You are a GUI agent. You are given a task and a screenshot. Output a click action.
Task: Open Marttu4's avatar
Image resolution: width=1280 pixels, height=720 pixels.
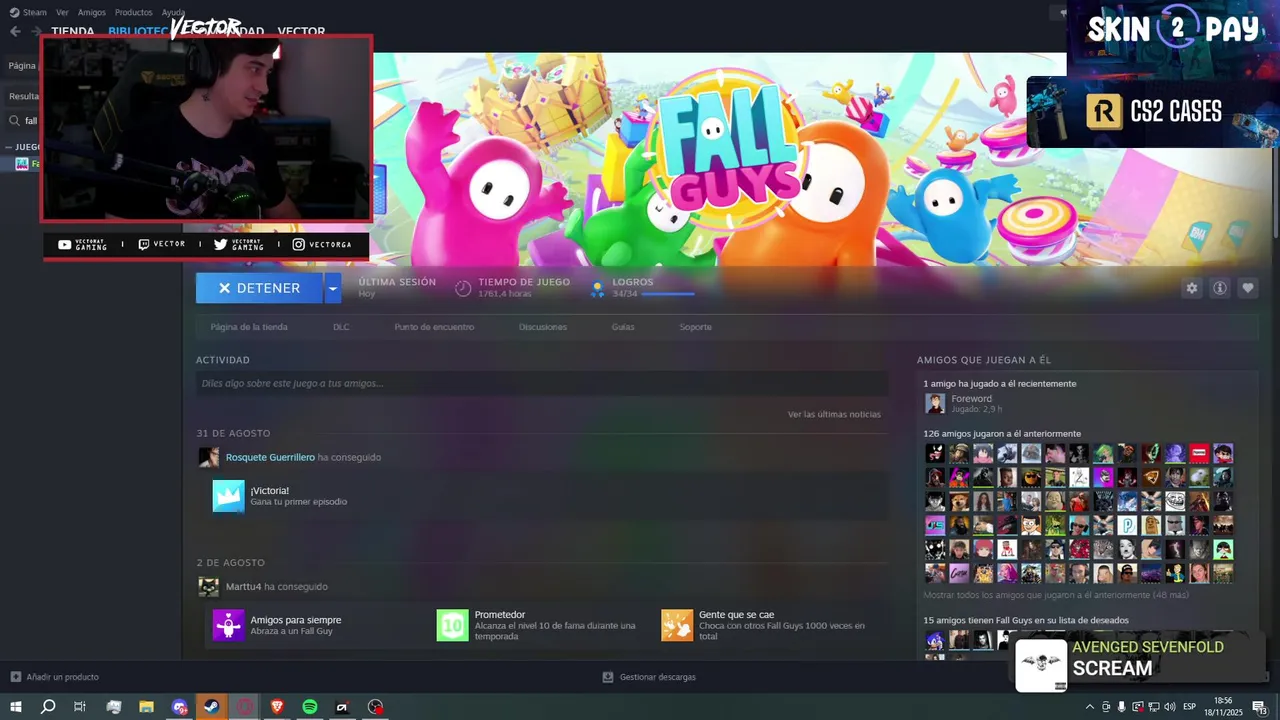[208, 587]
